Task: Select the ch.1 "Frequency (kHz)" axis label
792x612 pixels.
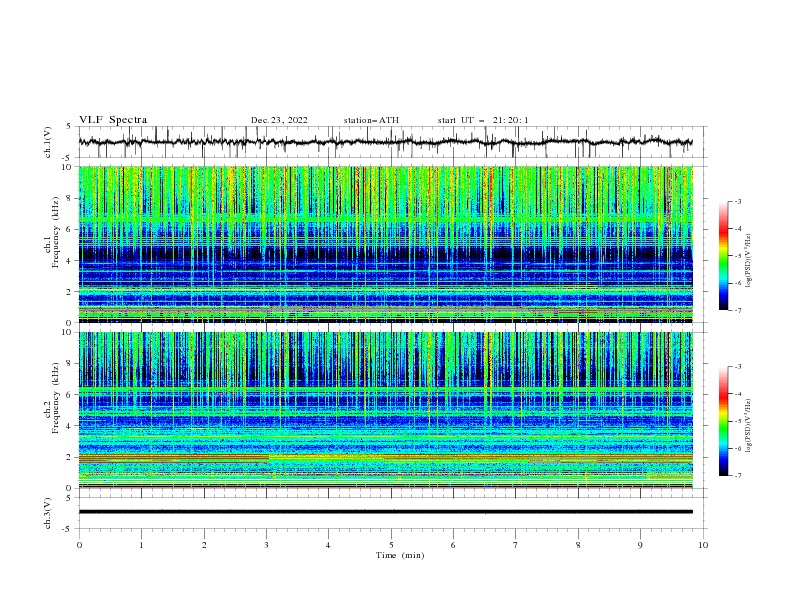Action: (x=55, y=232)
